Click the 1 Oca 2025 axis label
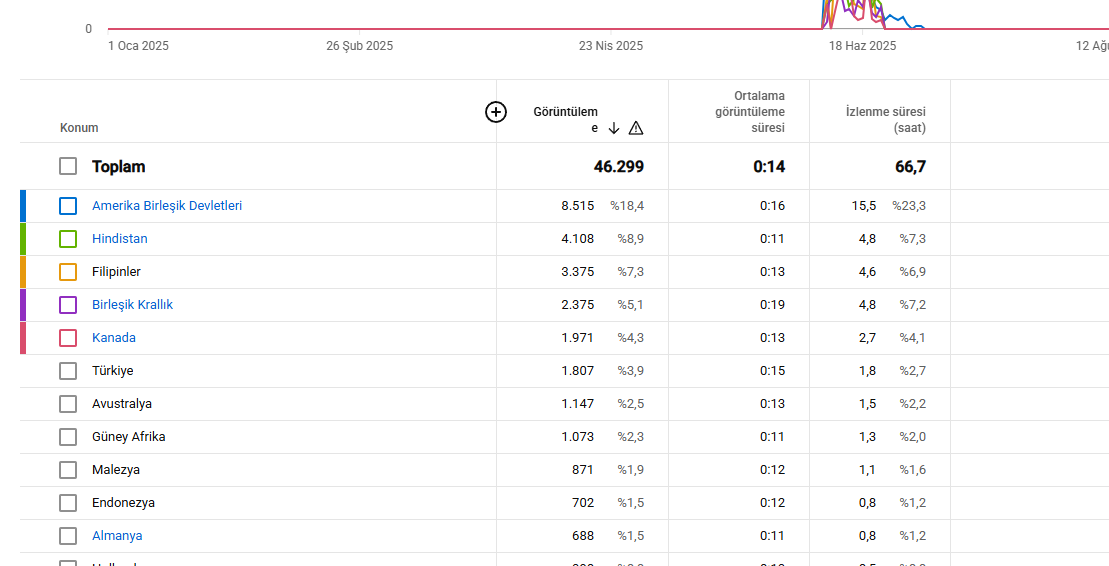This screenshot has height=566, width=1109. (139, 46)
